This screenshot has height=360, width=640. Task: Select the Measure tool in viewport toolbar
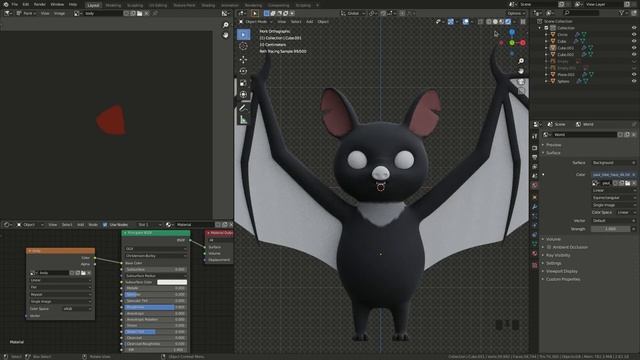click(x=243, y=120)
